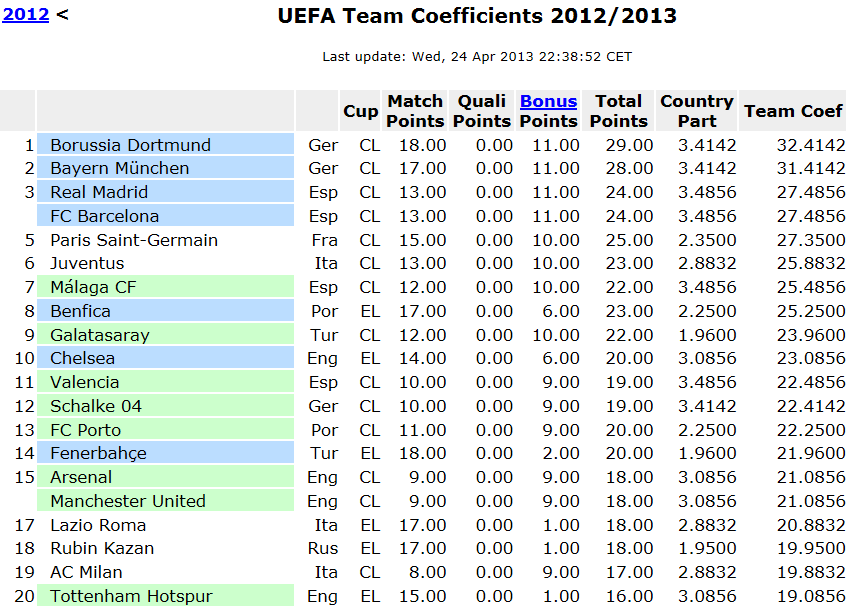
Task: Click the Bonus column header link
Action: click(548, 101)
